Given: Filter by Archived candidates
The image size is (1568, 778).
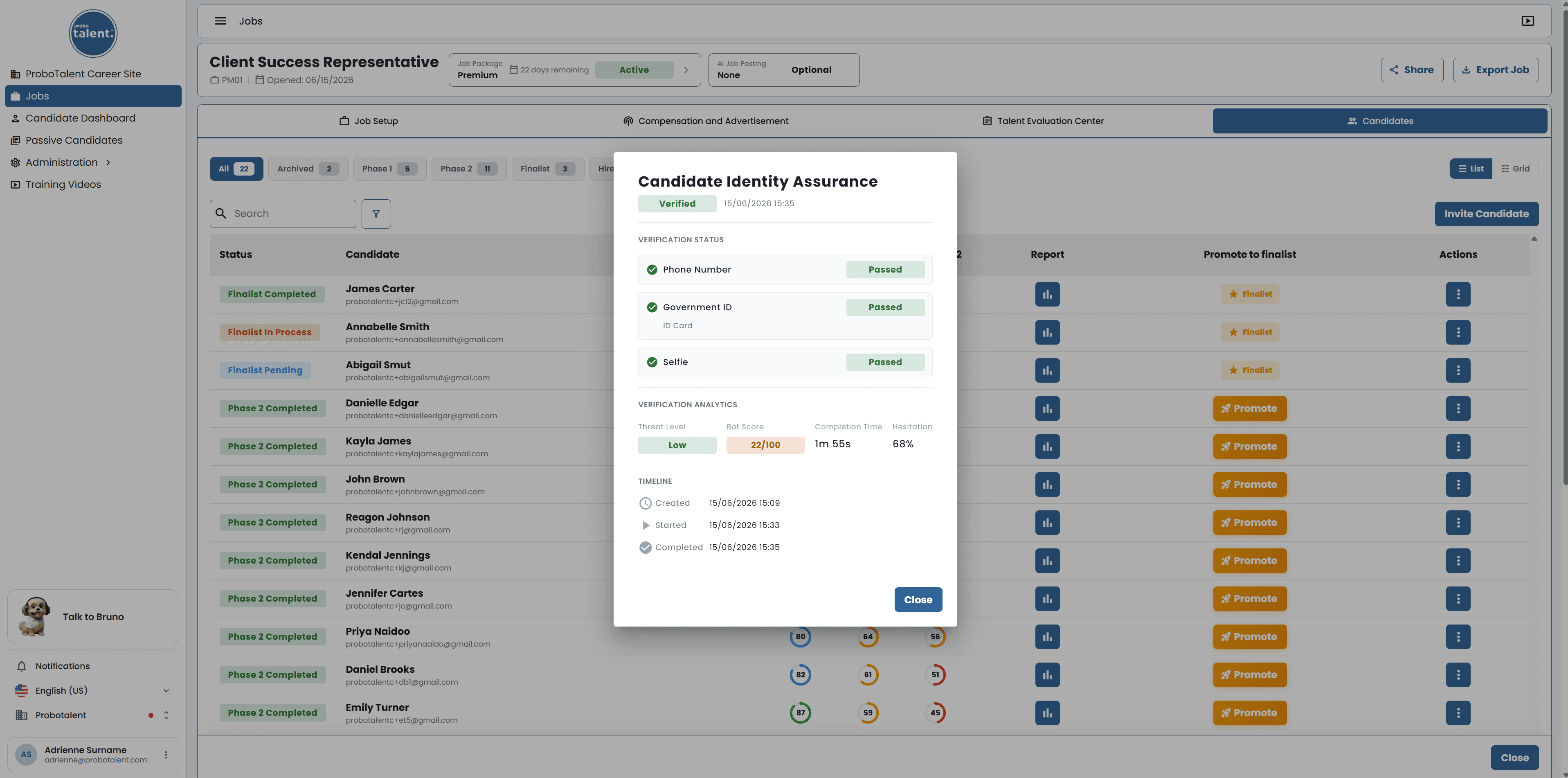Looking at the screenshot, I should 308,169.
